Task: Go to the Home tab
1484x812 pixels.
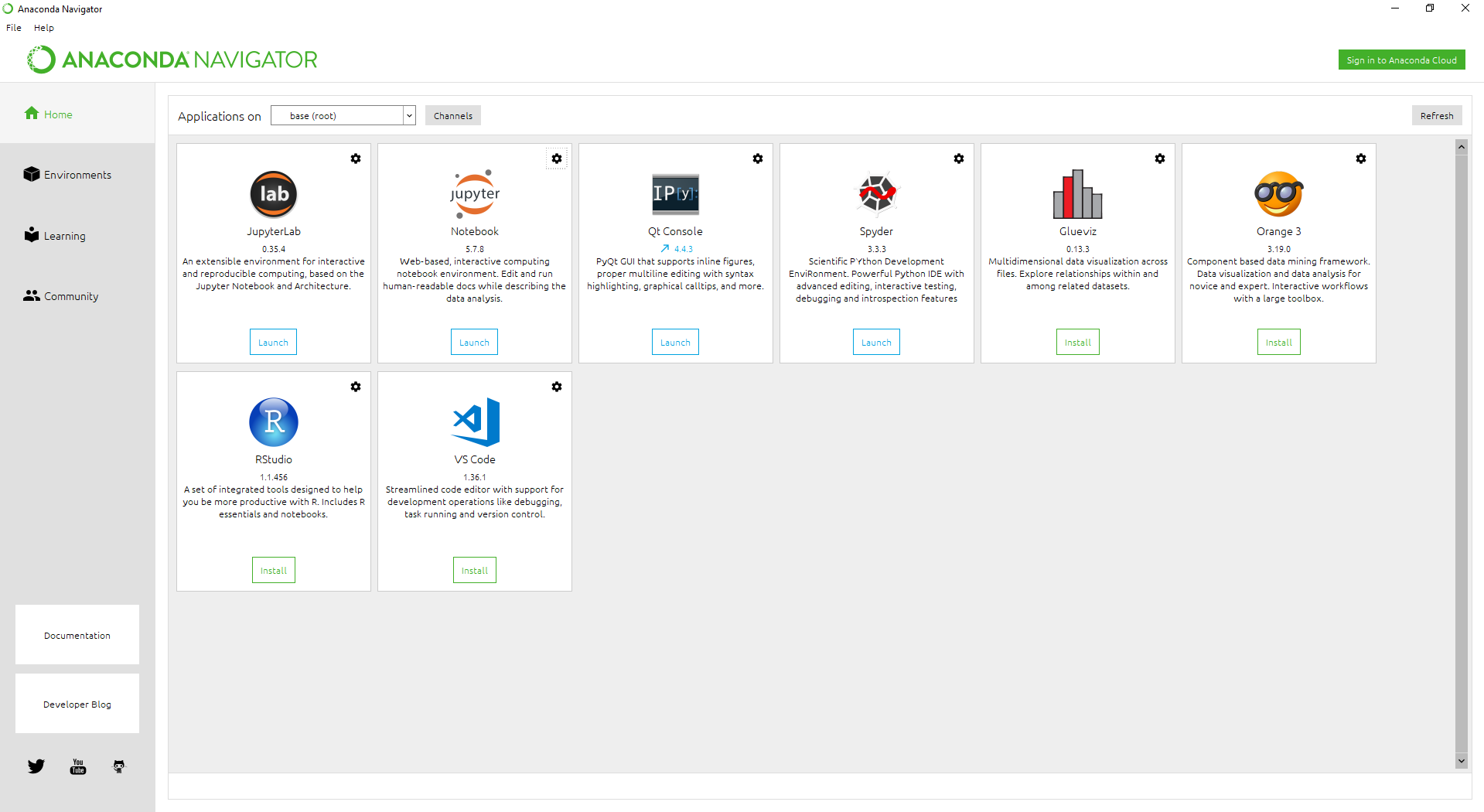Action: [77, 114]
